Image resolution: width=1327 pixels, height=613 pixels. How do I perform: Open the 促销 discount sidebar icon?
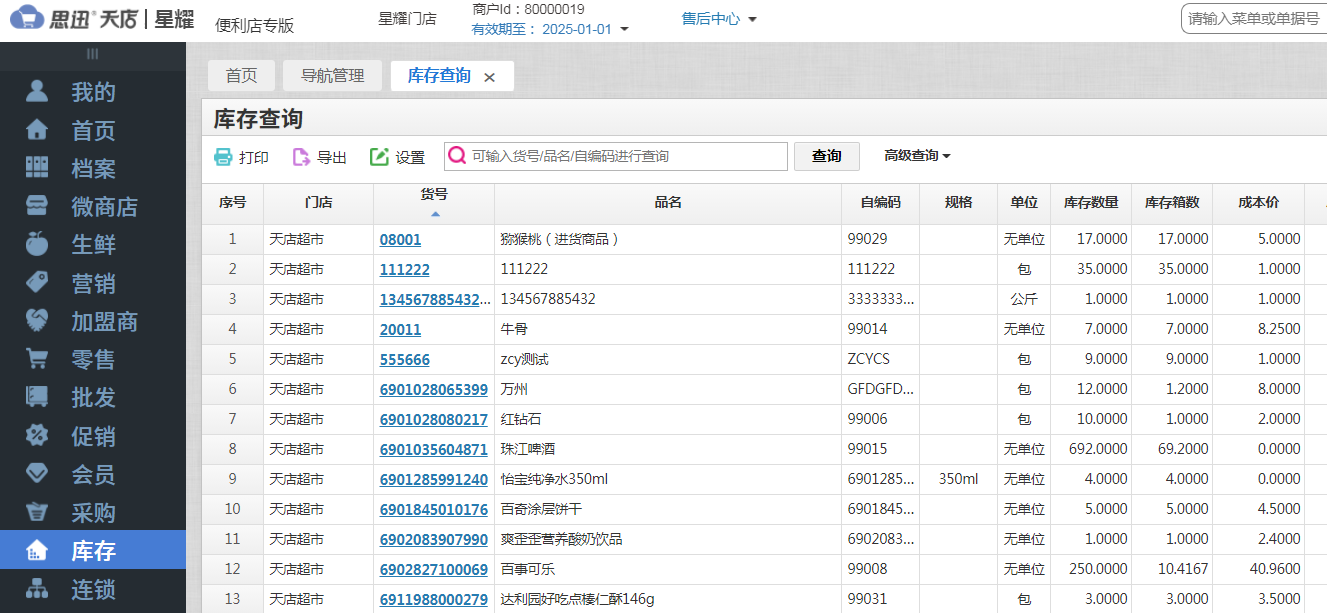point(37,436)
